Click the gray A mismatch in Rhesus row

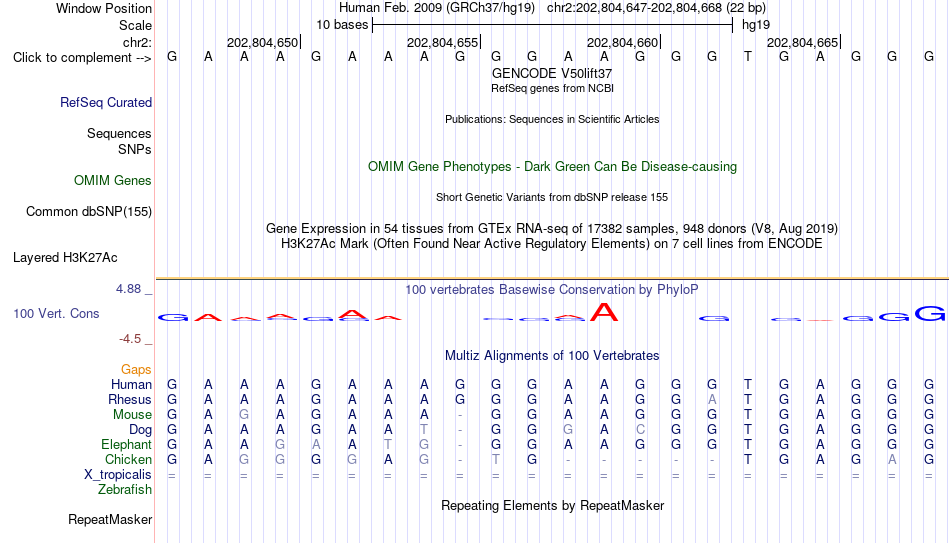coord(712,399)
